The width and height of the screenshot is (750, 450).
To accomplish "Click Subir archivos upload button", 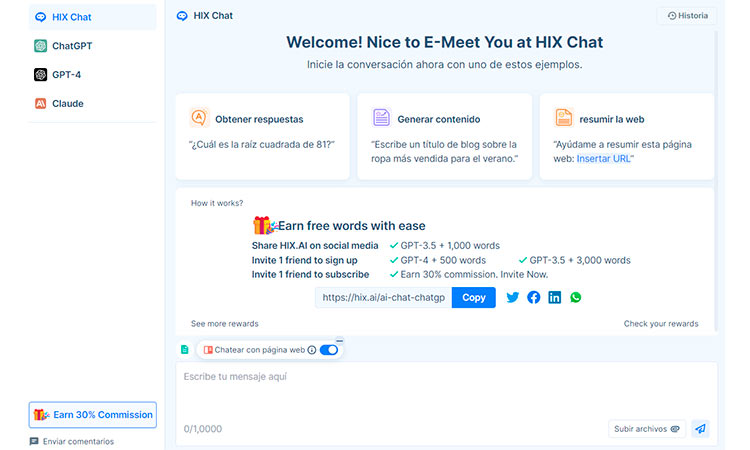I will (647, 429).
